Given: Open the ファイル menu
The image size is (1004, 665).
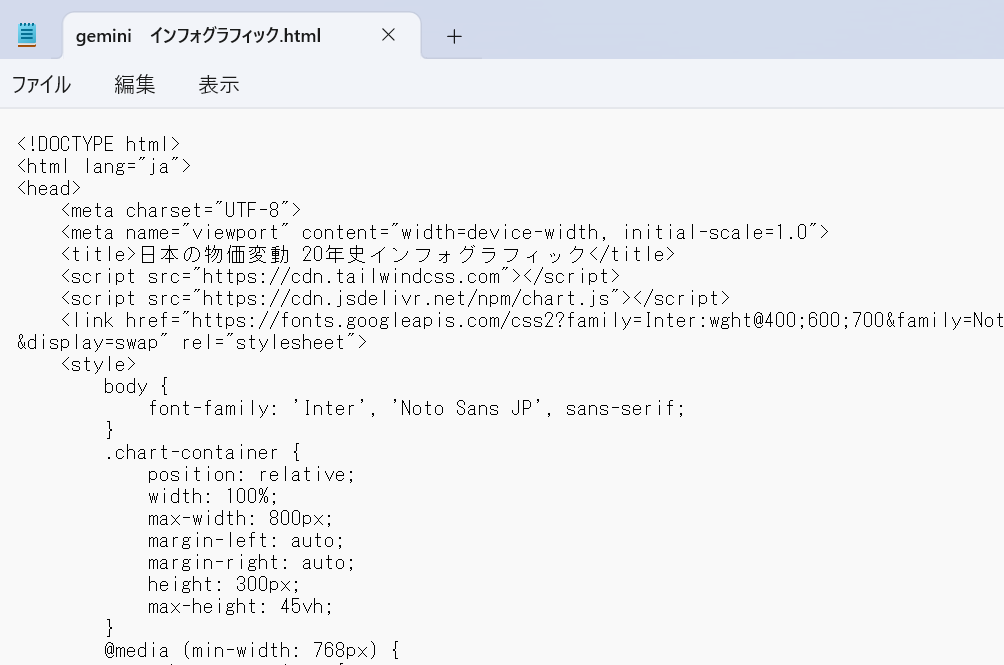Looking at the screenshot, I should [x=41, y=85].
